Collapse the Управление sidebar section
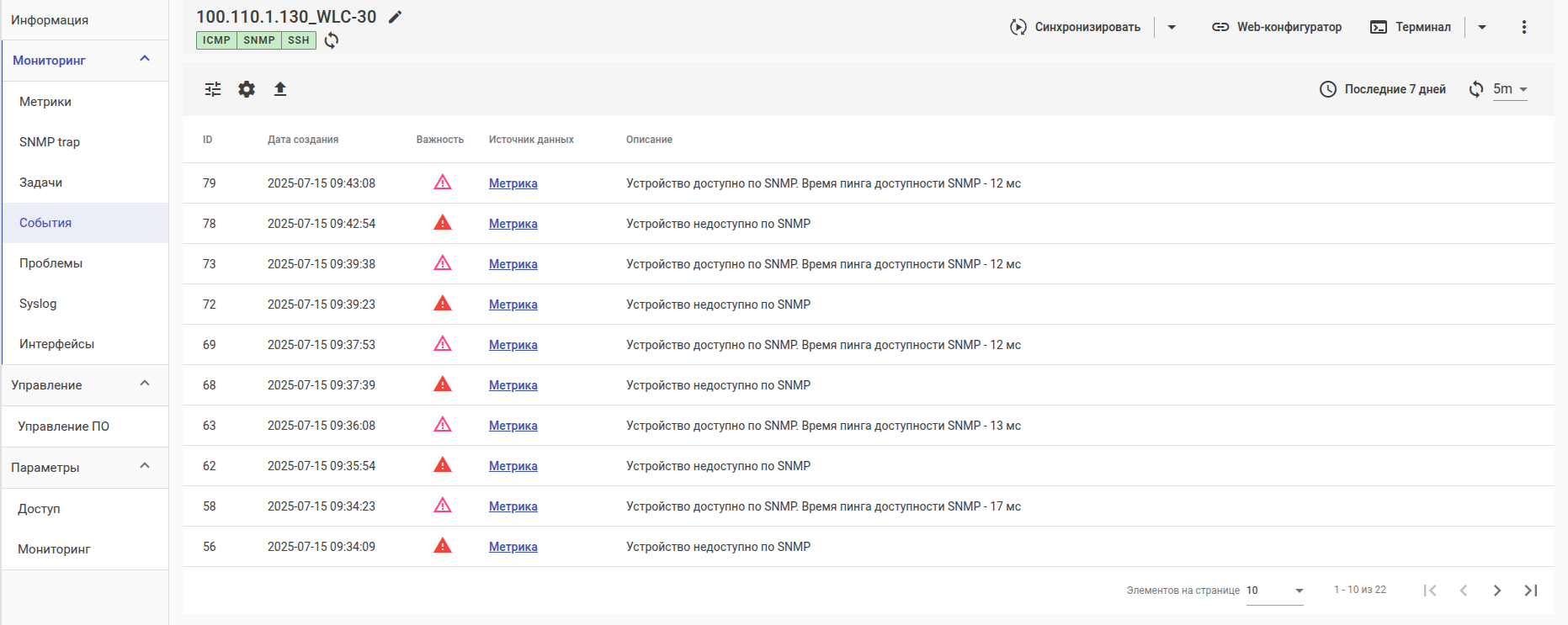 (145, 384)
